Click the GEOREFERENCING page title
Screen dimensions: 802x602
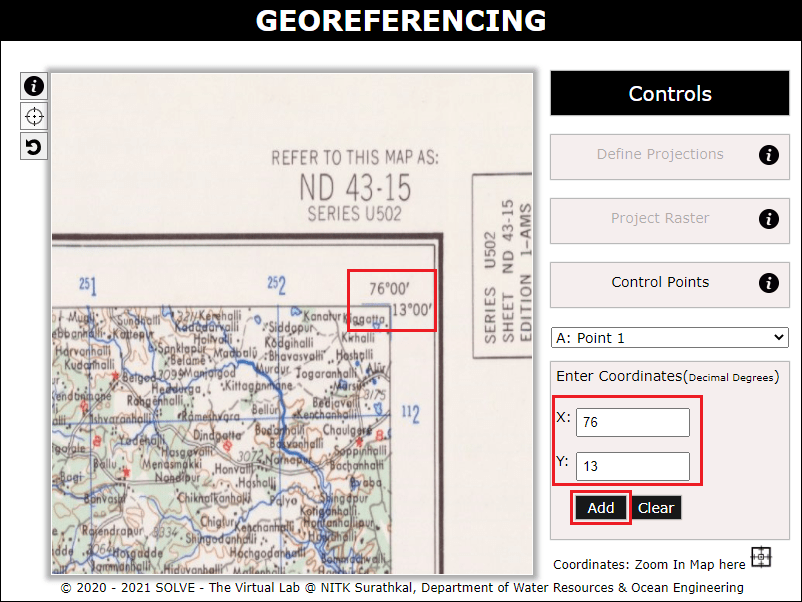(401, 20)
